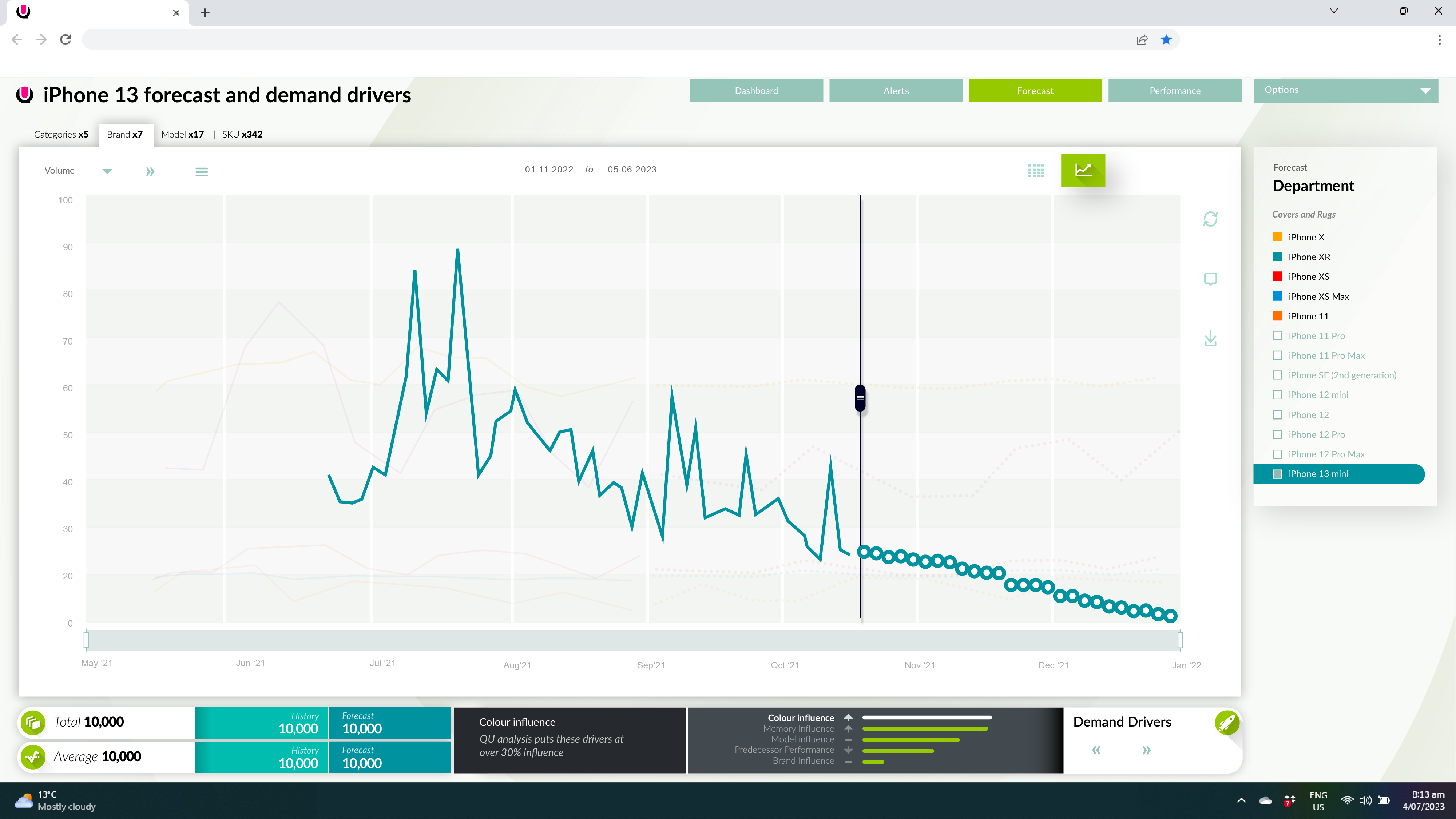This screenshot has height=819, width=1456.
Task: Toggle the iPhone XS red swatch
Action: coord(1277,277)
